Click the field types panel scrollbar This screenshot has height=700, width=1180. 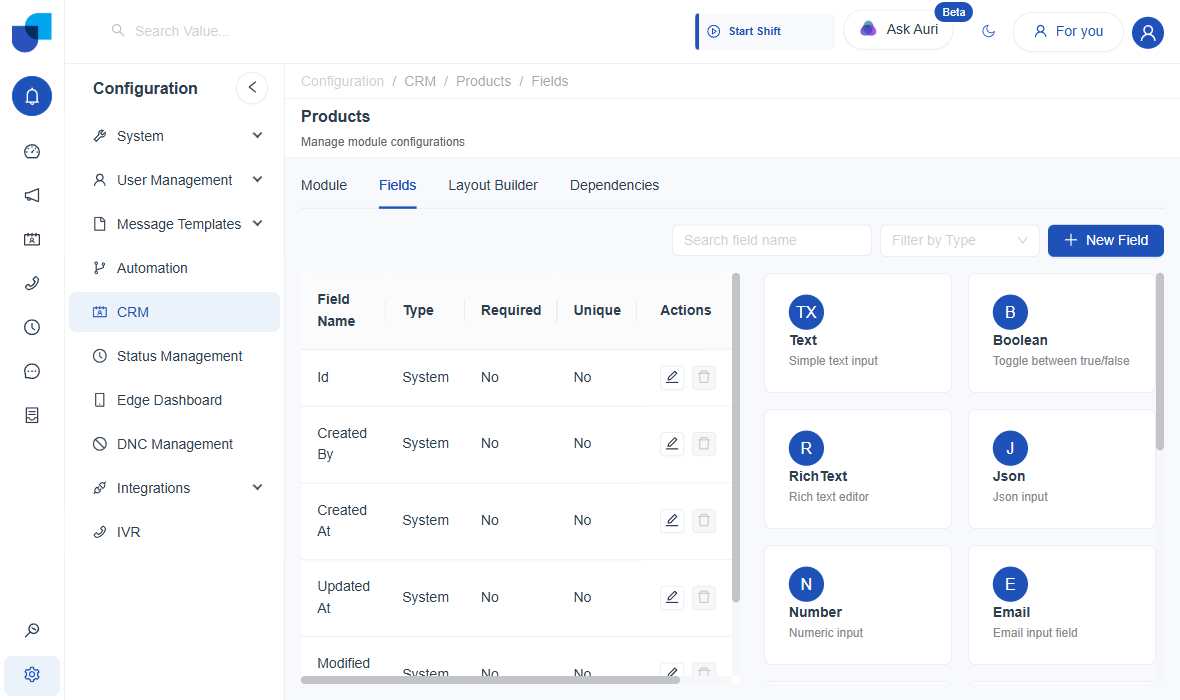1160,361
